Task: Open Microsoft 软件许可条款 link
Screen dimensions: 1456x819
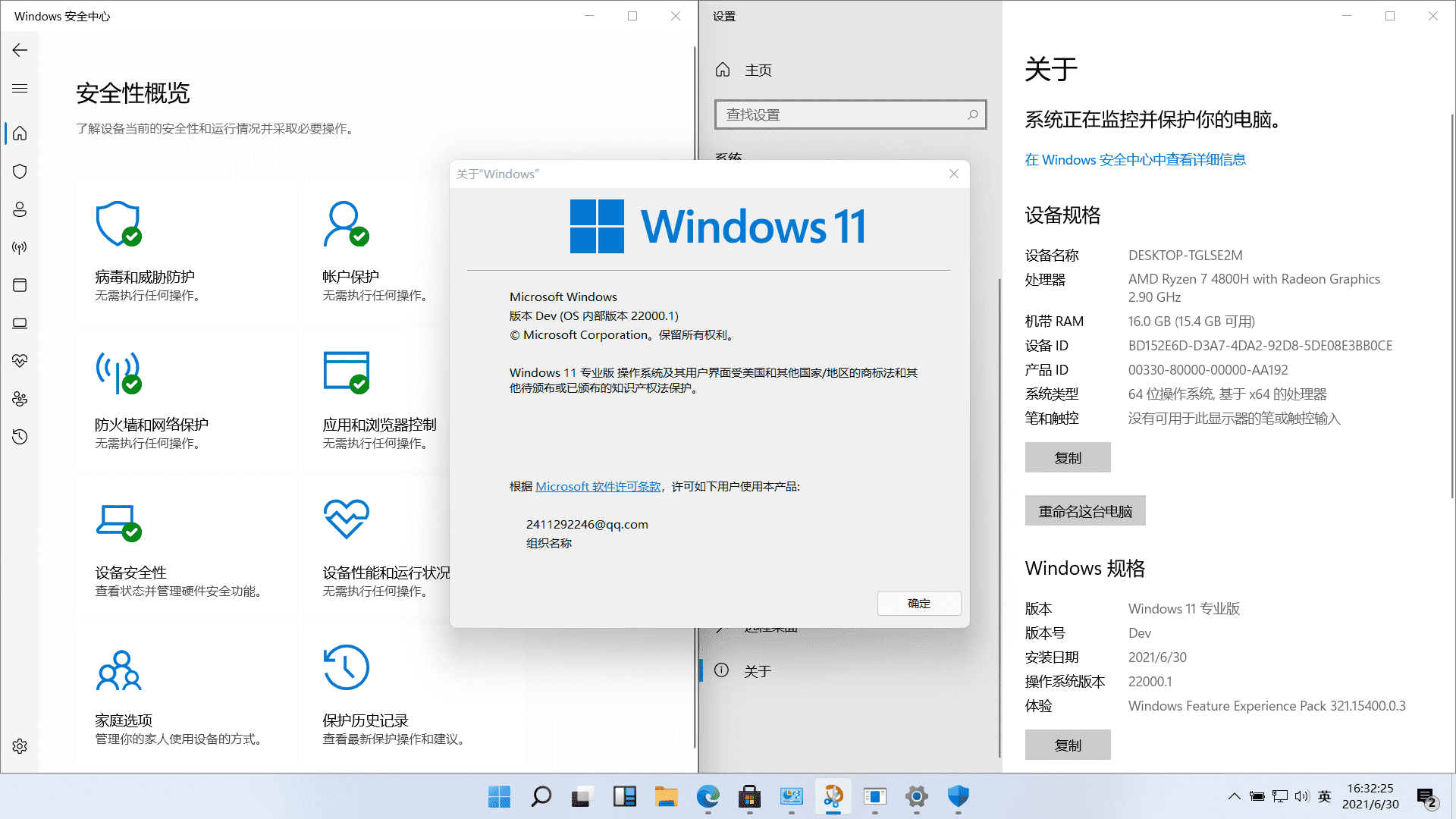Action: tap(598, 487)
